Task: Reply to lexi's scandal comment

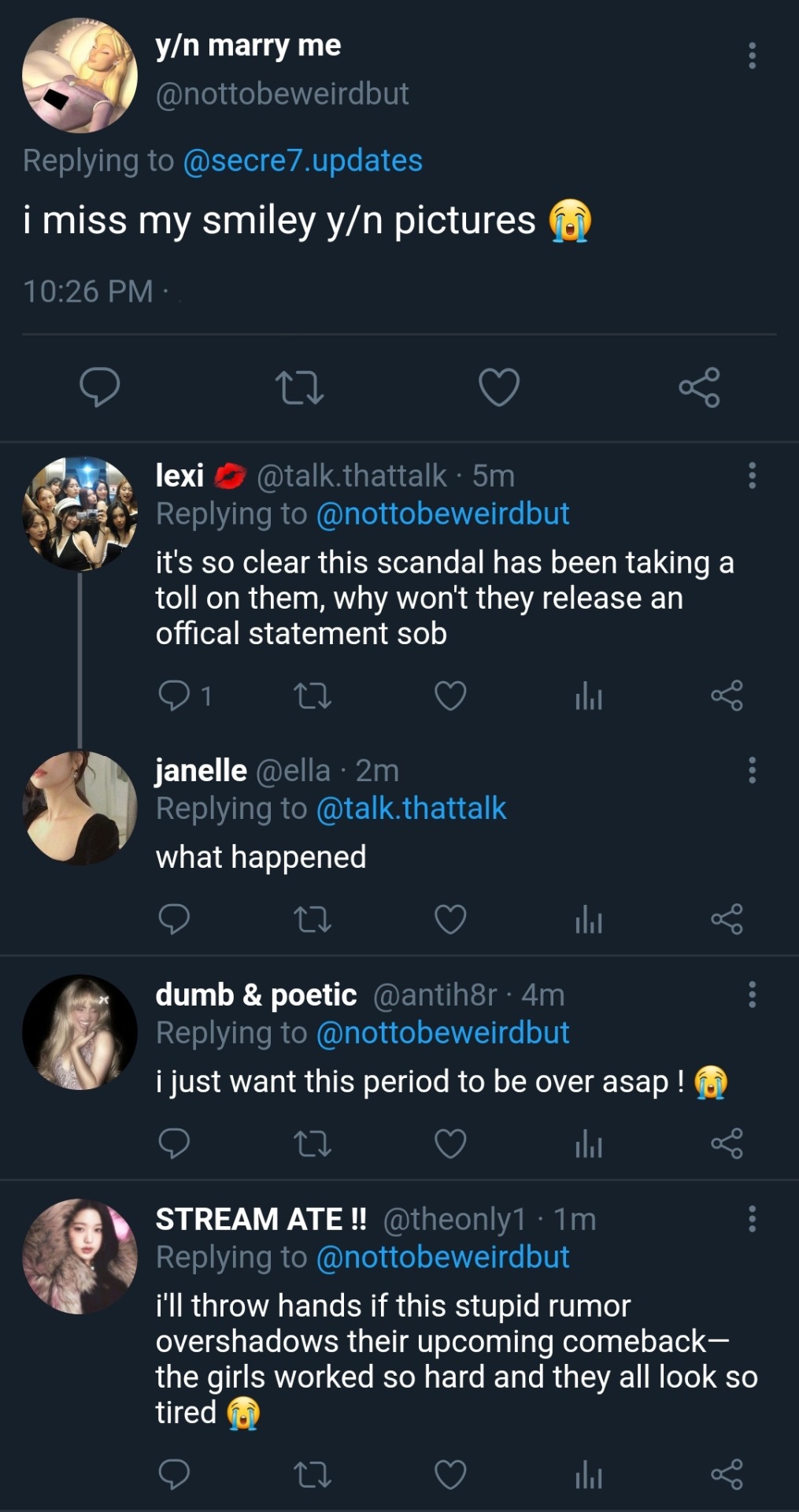Action: (174, 695)
